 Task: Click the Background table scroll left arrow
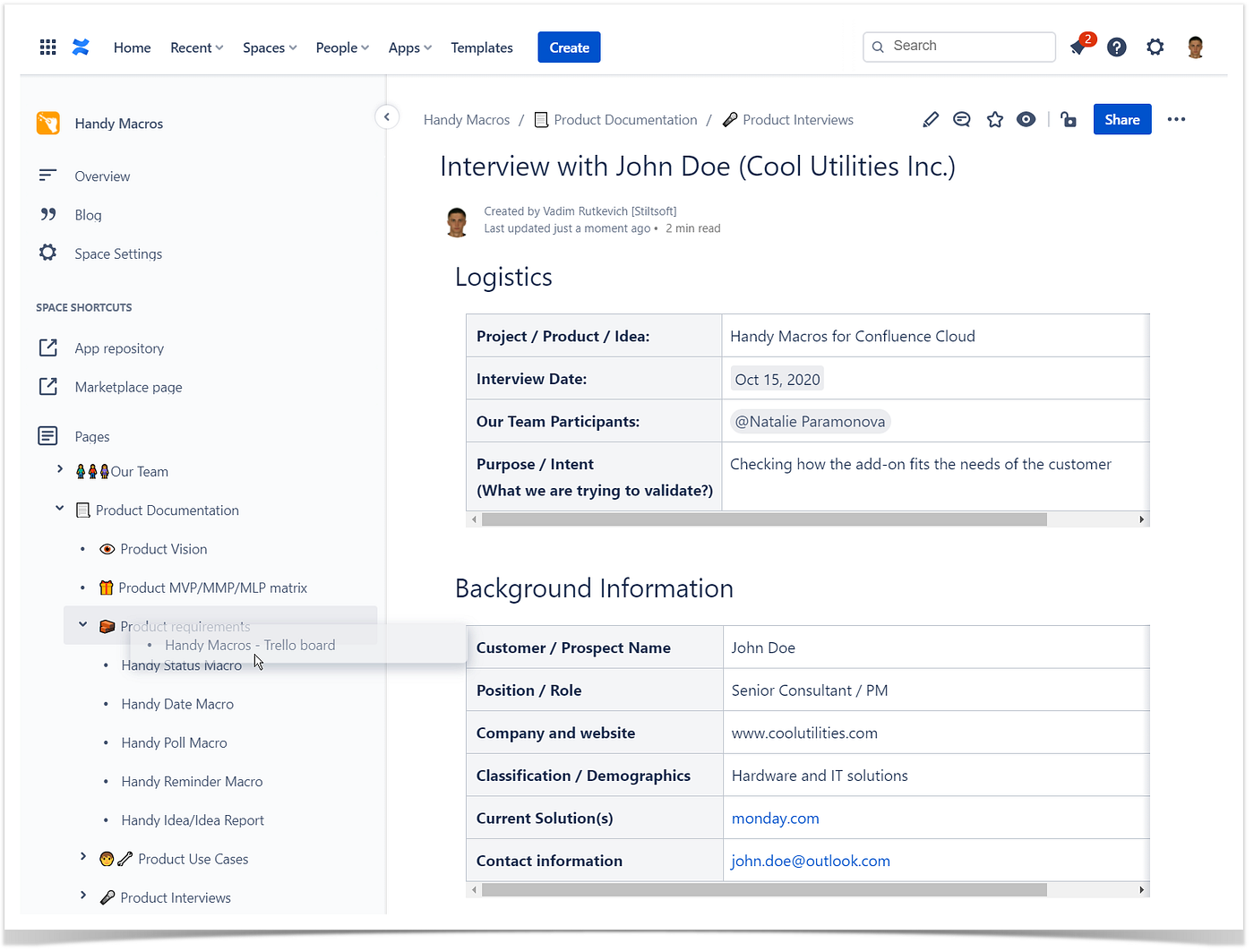click(474, 890)
